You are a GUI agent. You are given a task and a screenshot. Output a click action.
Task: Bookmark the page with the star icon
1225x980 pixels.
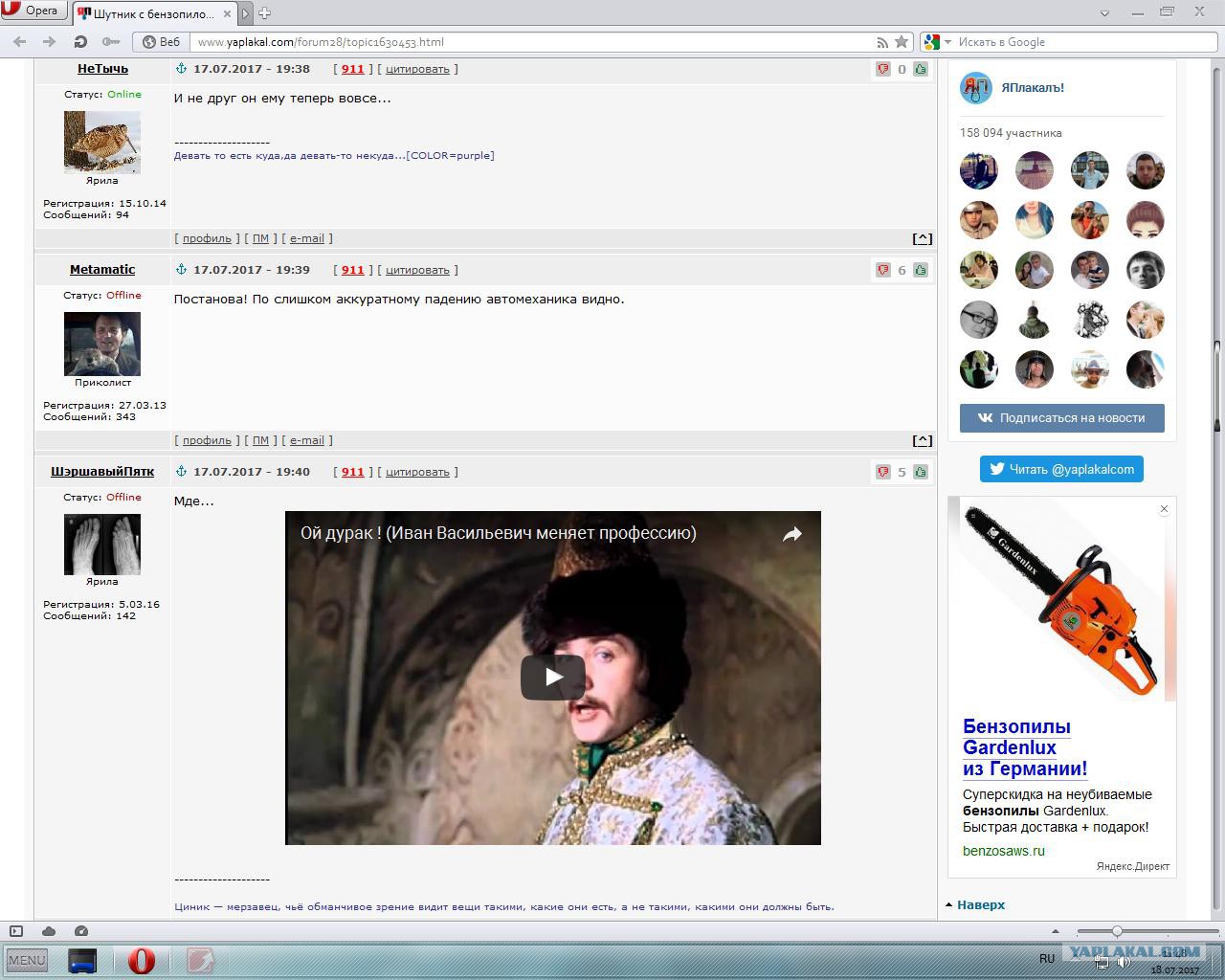tap(902, 42)
